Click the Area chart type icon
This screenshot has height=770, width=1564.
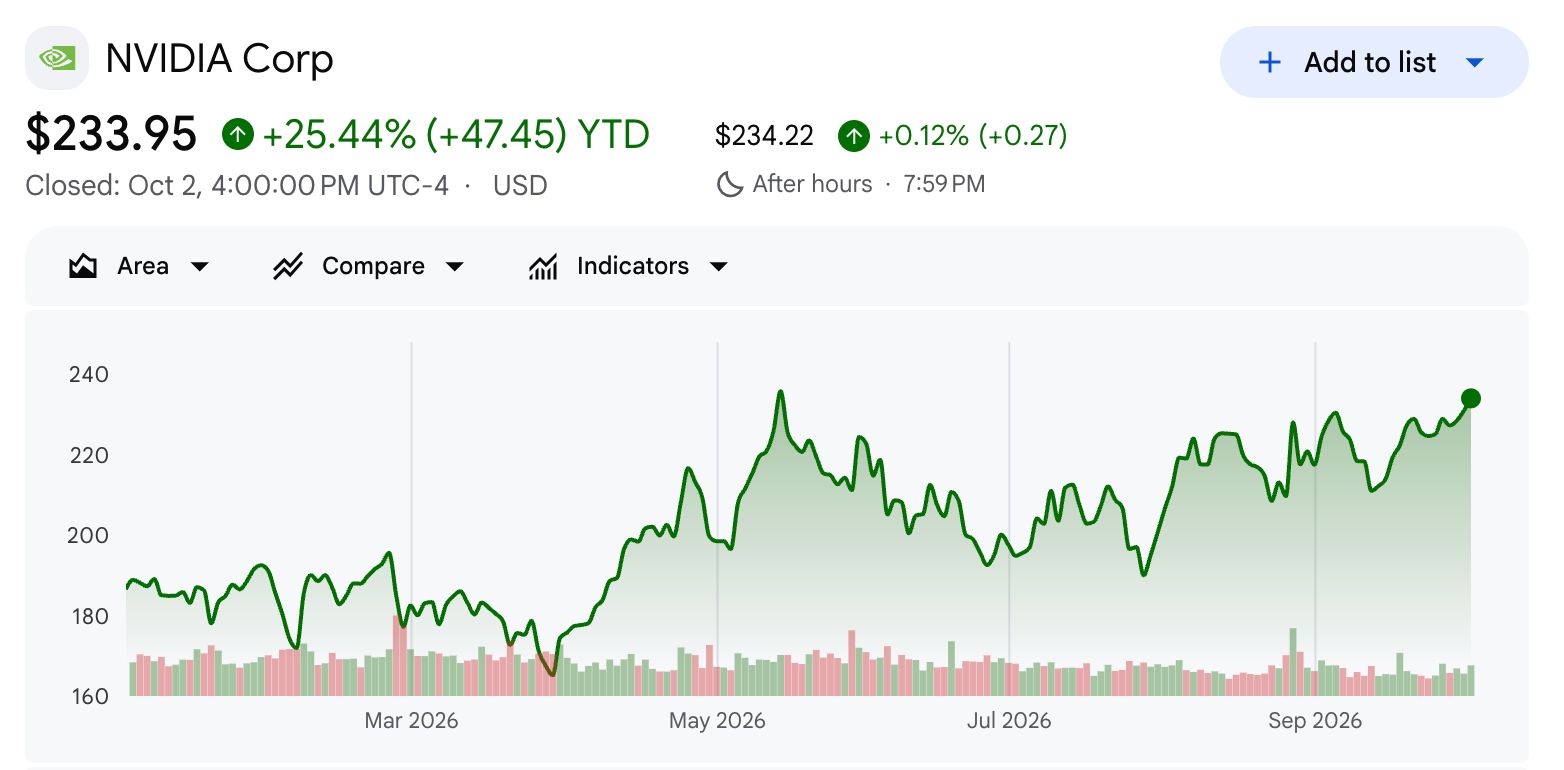coord(83,266)
